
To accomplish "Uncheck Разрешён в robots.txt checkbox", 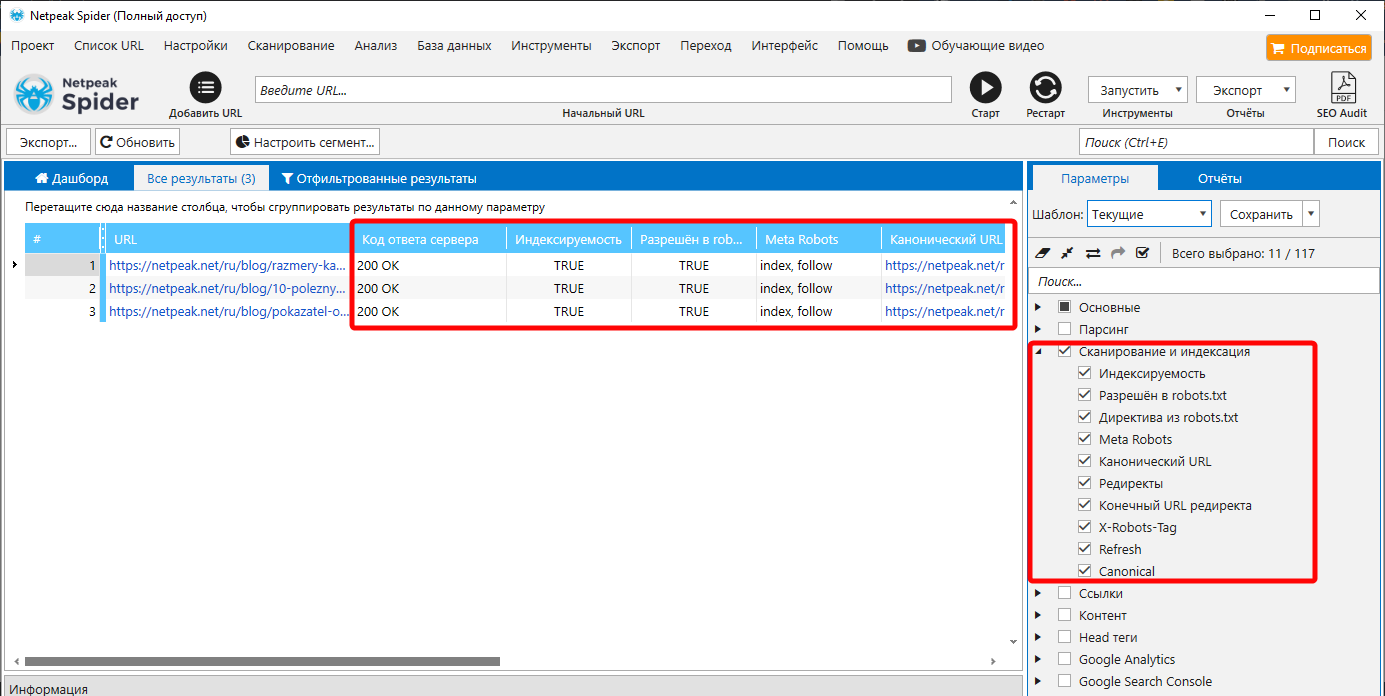I will 1085,395.
